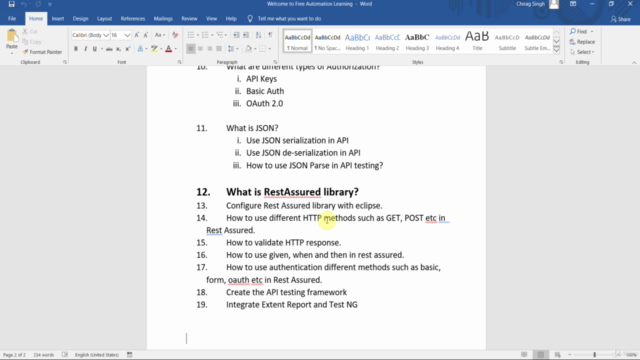Toggle Show/Hide paragraph marks
This screenshot has width=640, height=360.
pos(270,35)
